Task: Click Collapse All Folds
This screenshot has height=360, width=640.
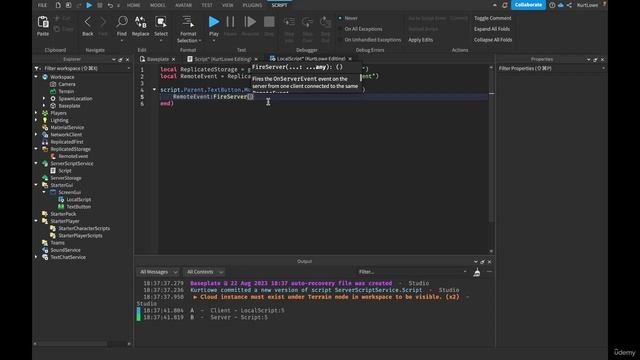Action: coord(493,40)
